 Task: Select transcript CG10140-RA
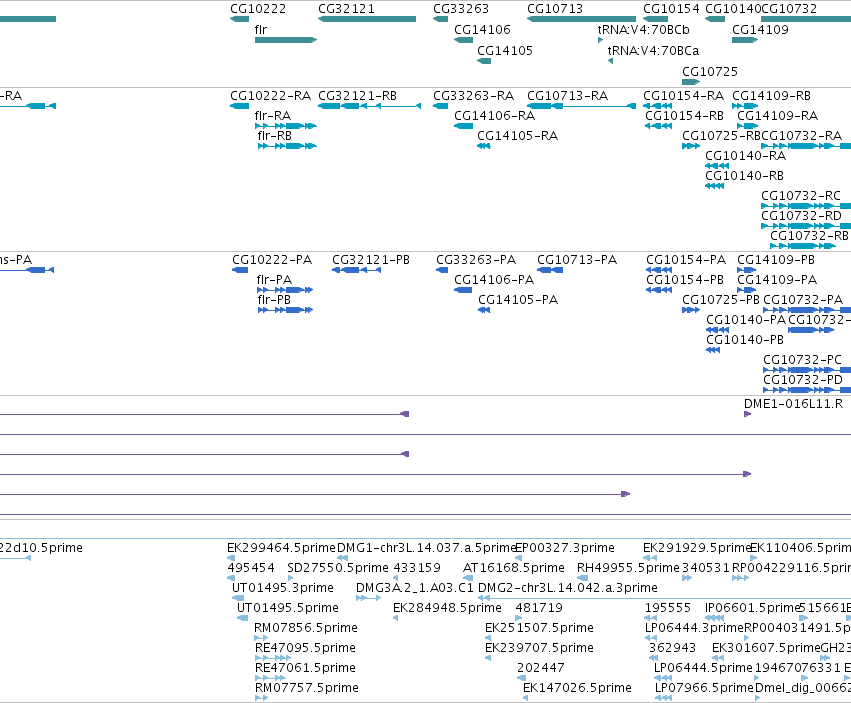click(x=717, y=166)
